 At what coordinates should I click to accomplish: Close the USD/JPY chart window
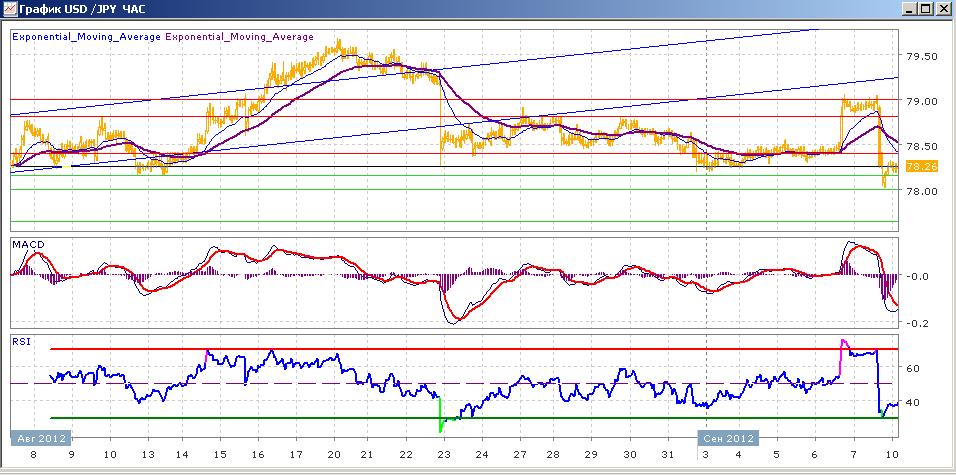(942, 9)
